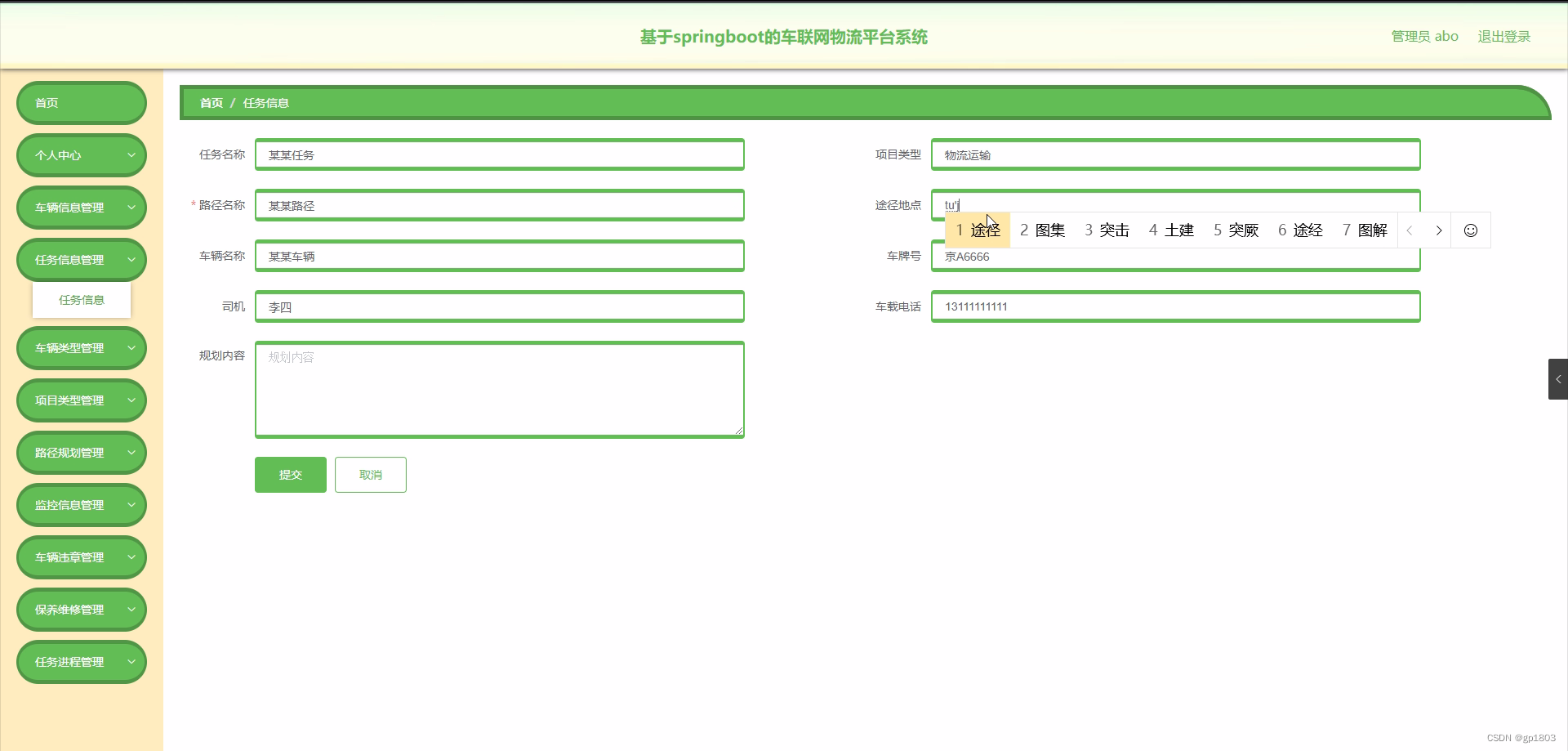Image resolution: width=1568 pixels, height=751 pixels.
Task: Expand the 车辆违章管理 chevron
Action: [131, 557]
